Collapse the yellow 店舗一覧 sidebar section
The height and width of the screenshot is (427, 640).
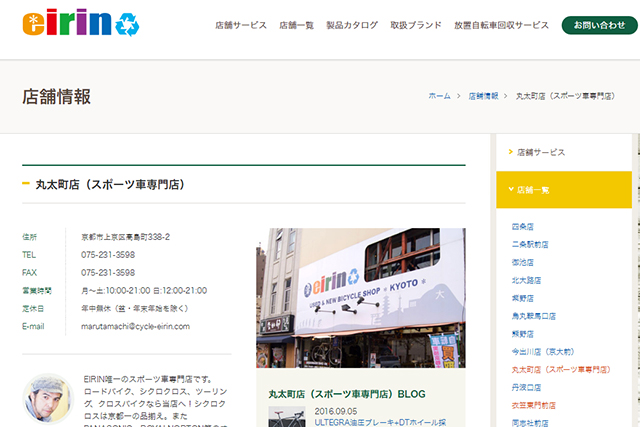pyautogui.click(x=564, y=189)
